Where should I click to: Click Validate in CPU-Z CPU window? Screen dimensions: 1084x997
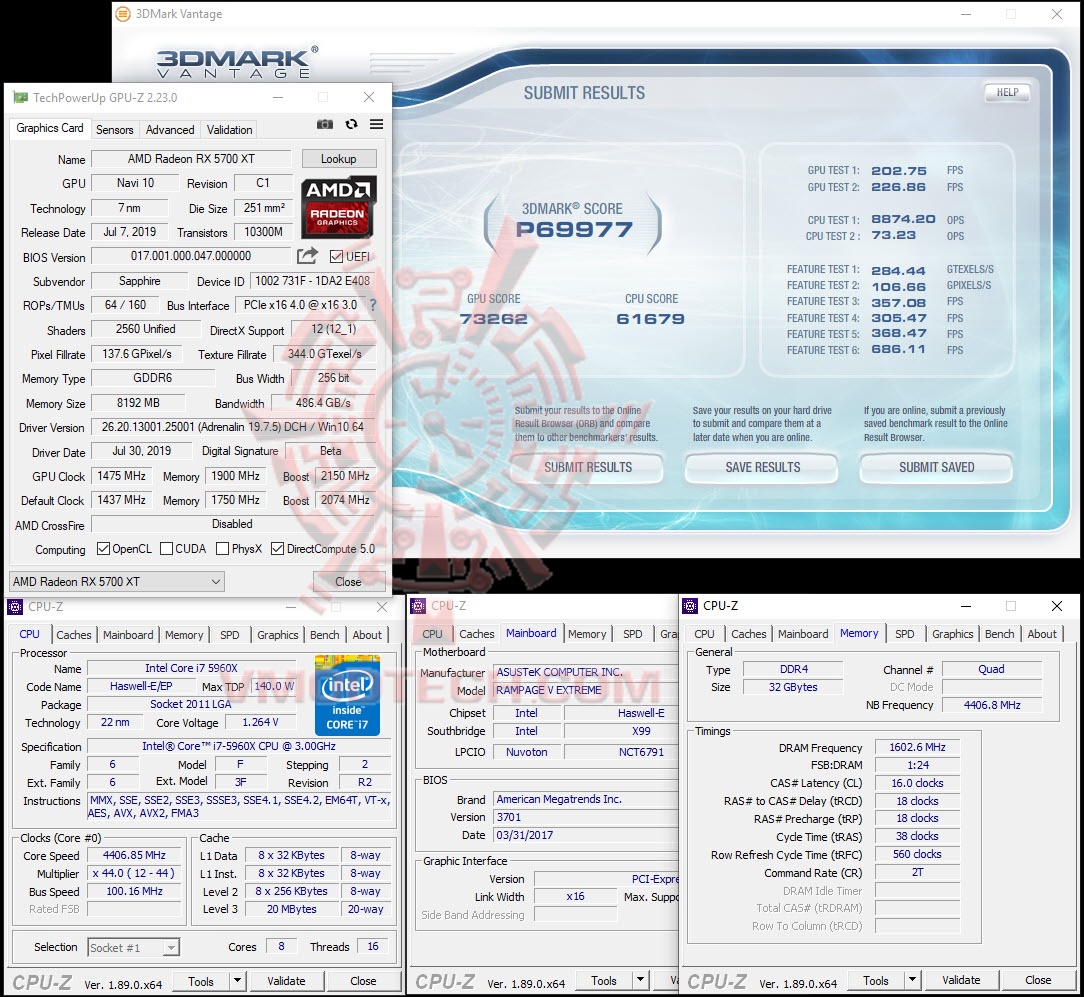[x=286, y=980]
